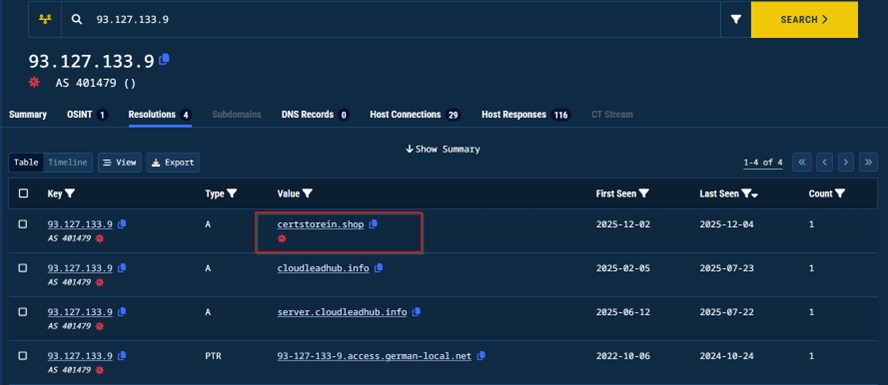Open filter for the Value column
888x385 pixels.
307,194
